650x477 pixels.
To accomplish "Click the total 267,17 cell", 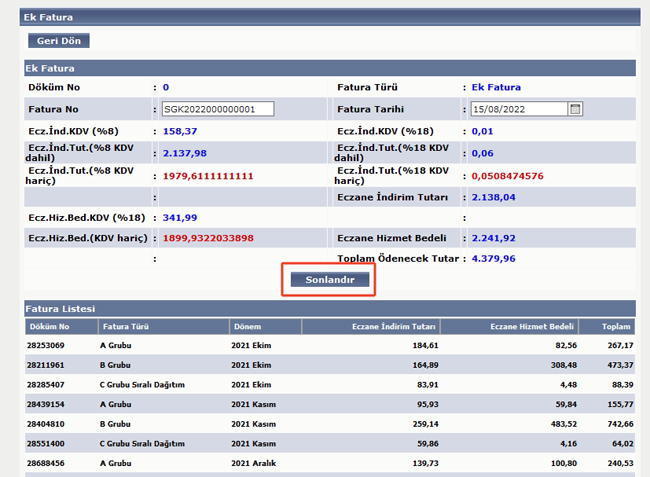I will pyautogui.click(x=620, y=345).
